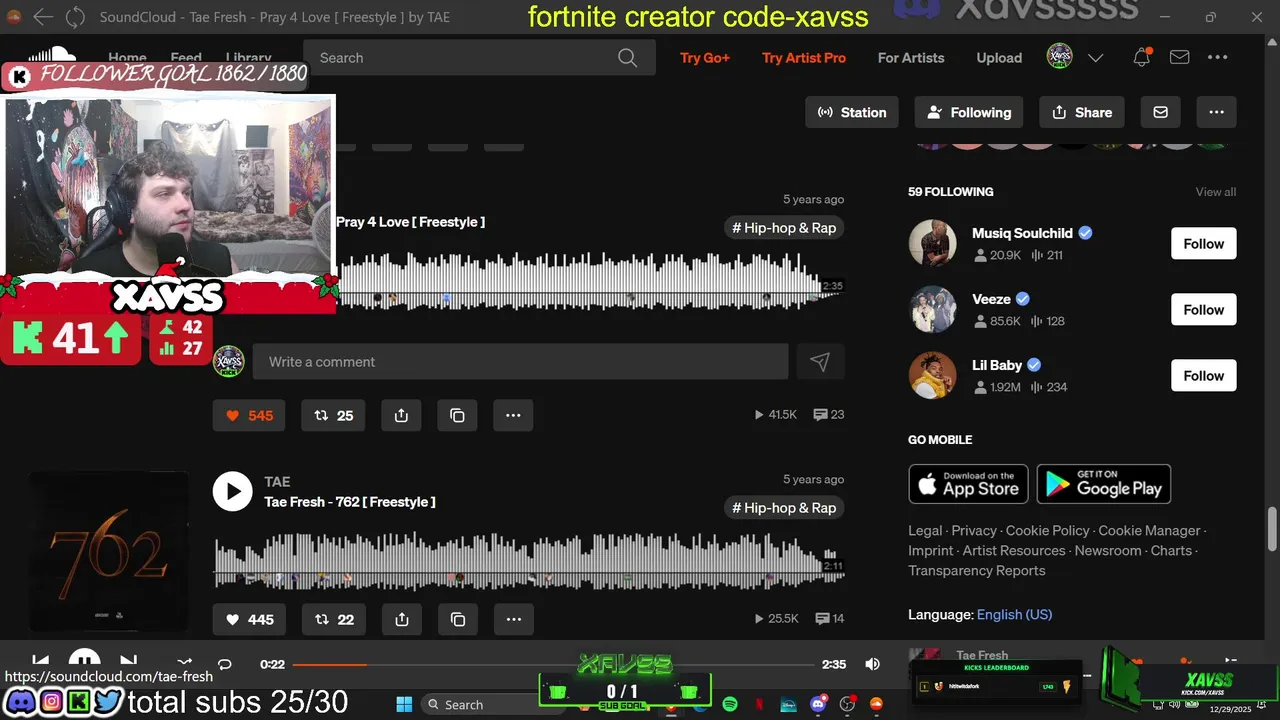
Task: Seek within 762 Freestyle waveform
Action: (528, 560)
